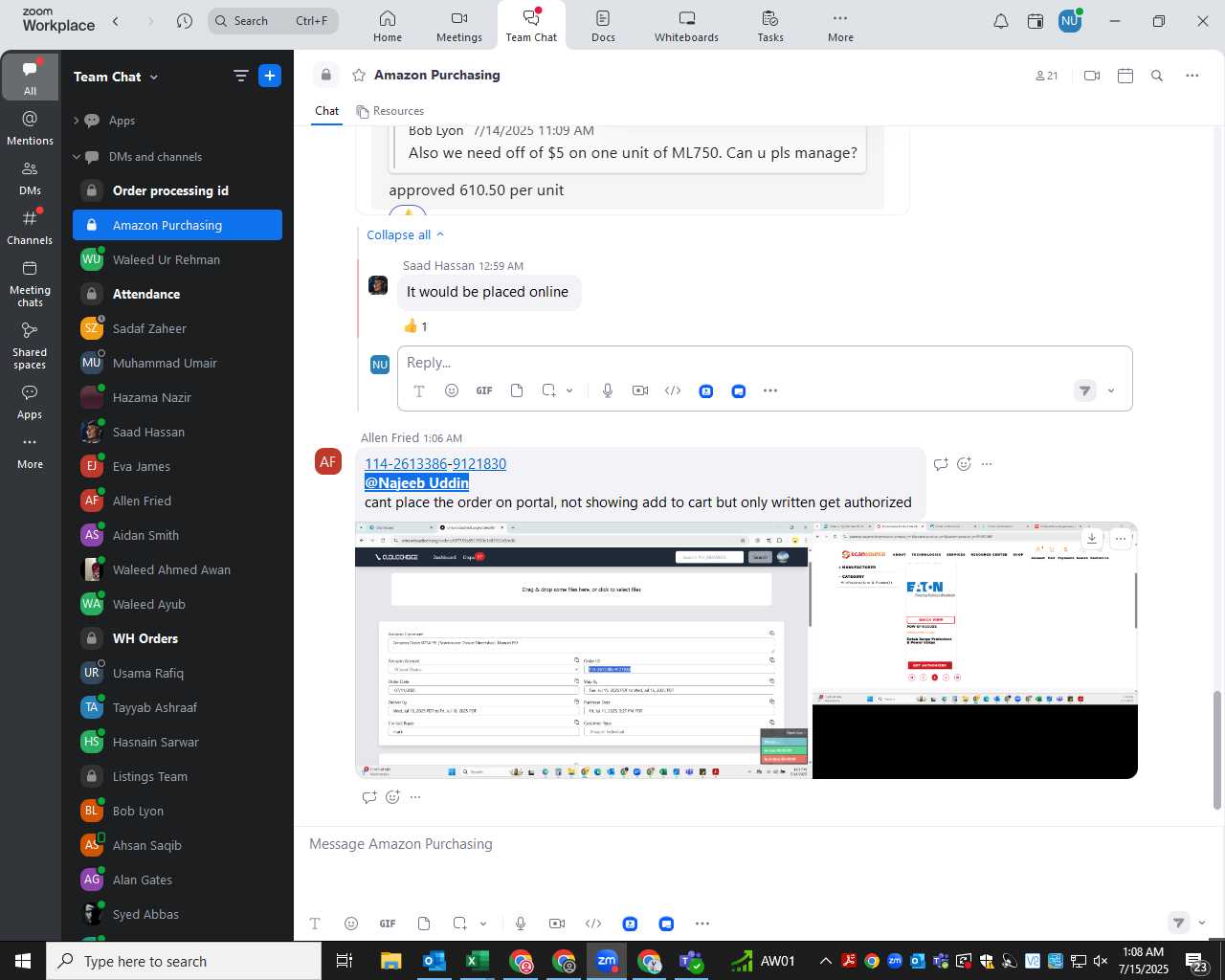Open Channels in the sidebar
Screen dimensions: 1225x980
coord(30,228)
